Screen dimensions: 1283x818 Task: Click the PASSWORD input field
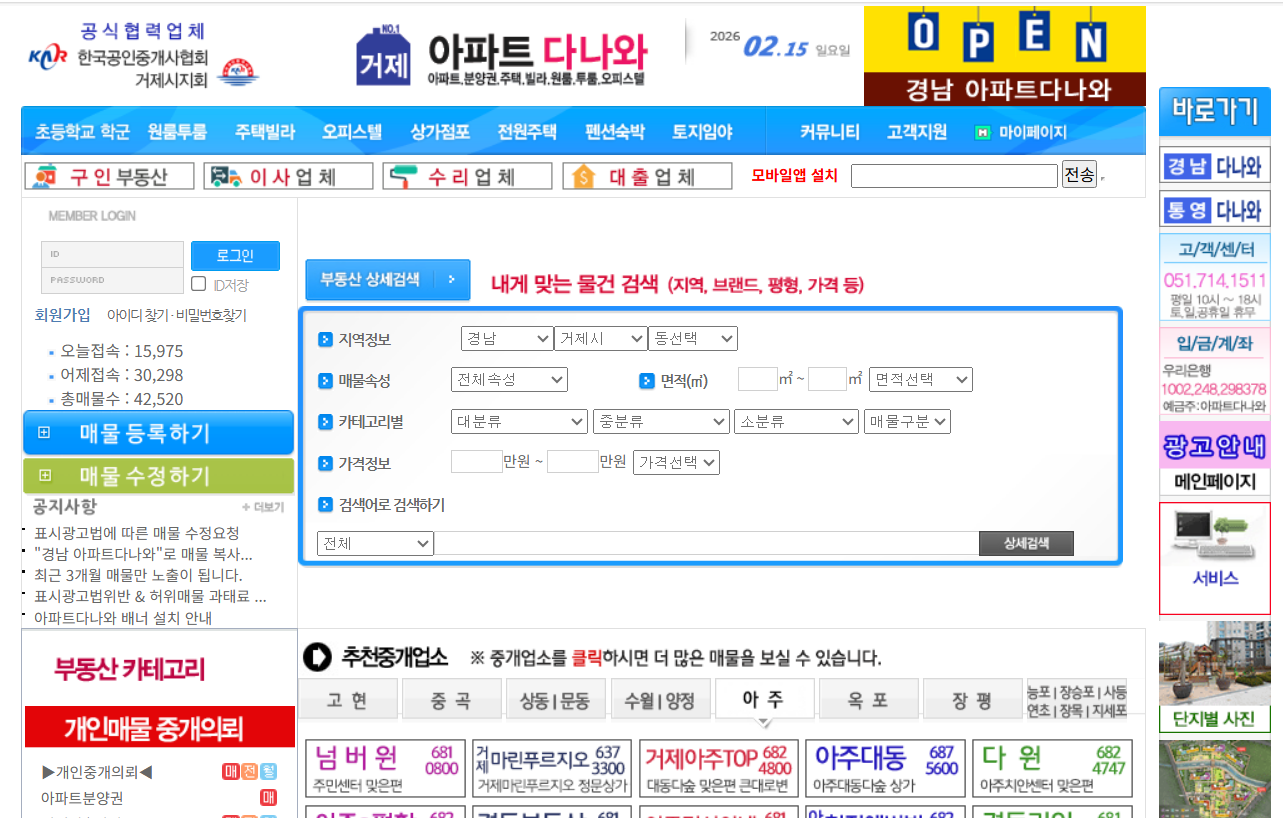pos(112,280)
